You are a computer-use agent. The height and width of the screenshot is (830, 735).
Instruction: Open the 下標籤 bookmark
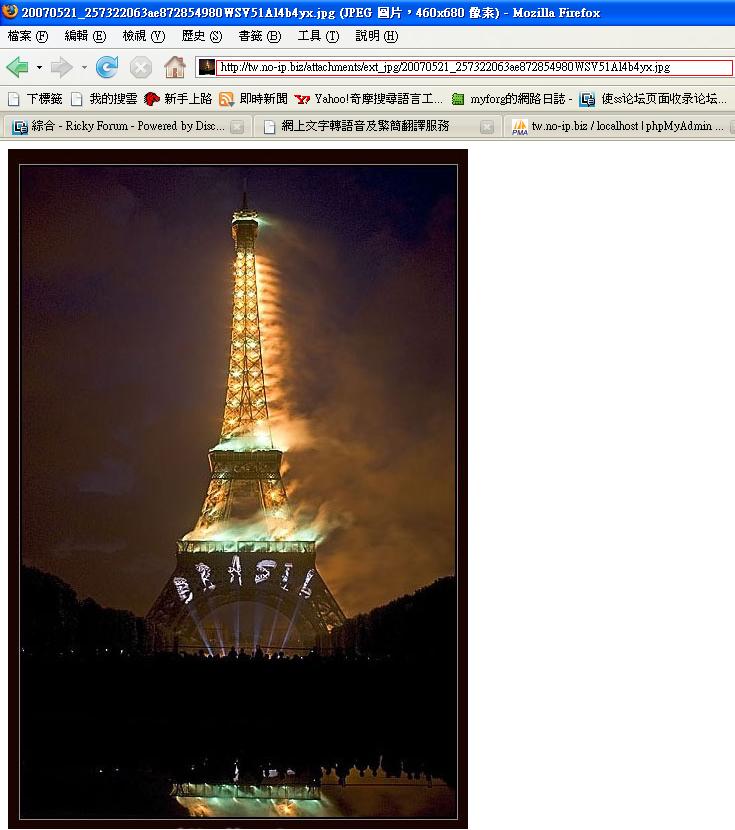tap(35, 99)
